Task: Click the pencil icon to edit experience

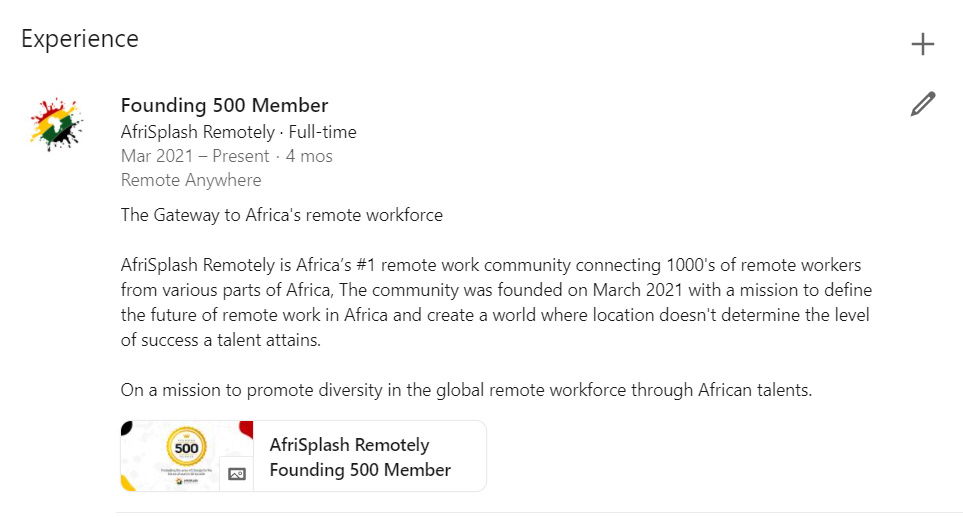Action: tap(923, 104)
